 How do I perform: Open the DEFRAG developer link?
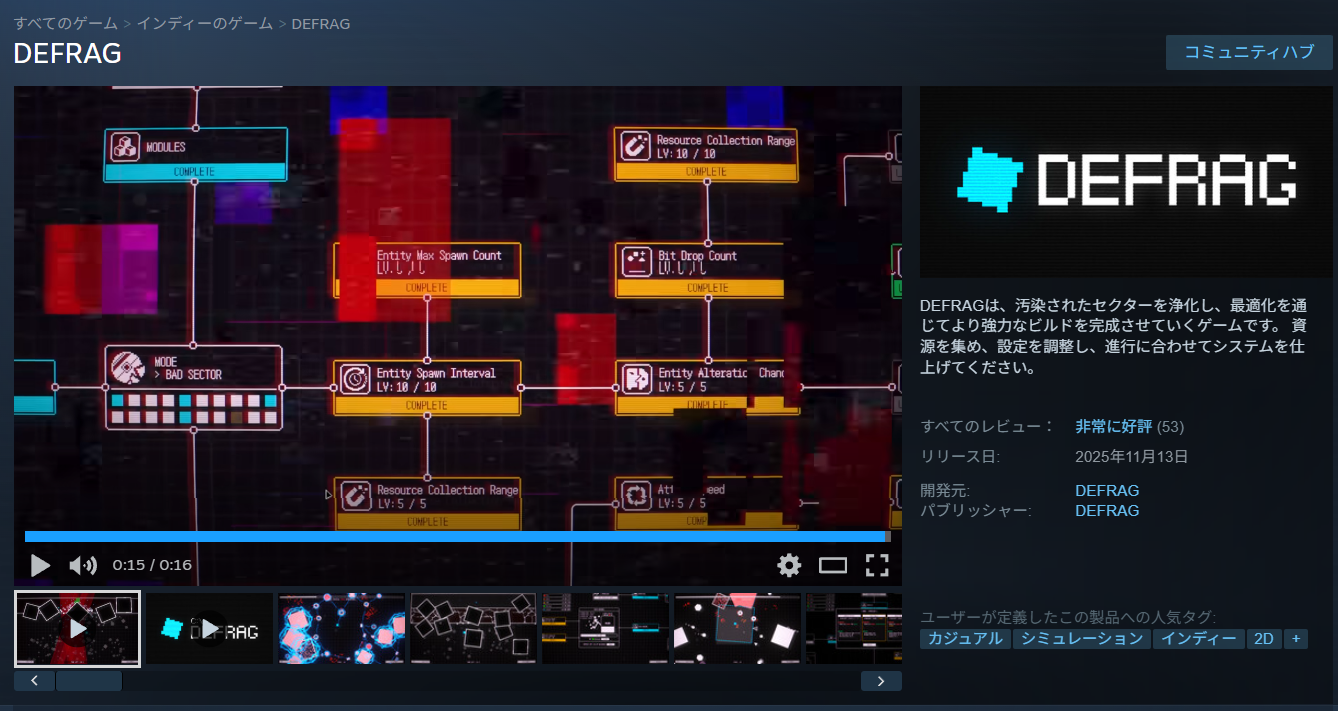(1106, 490)
